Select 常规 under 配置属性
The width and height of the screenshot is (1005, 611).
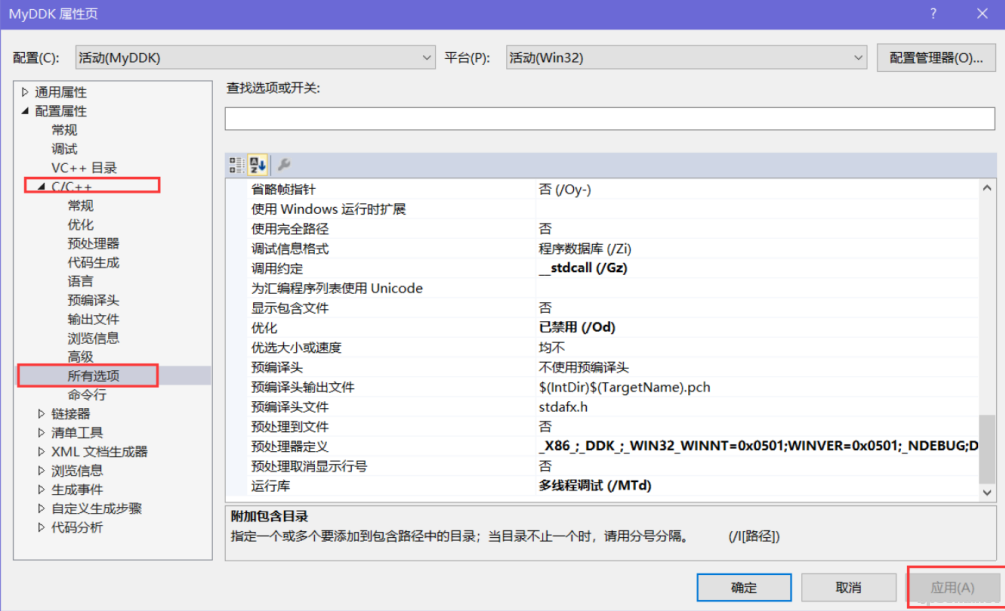[x=64, y=130]
